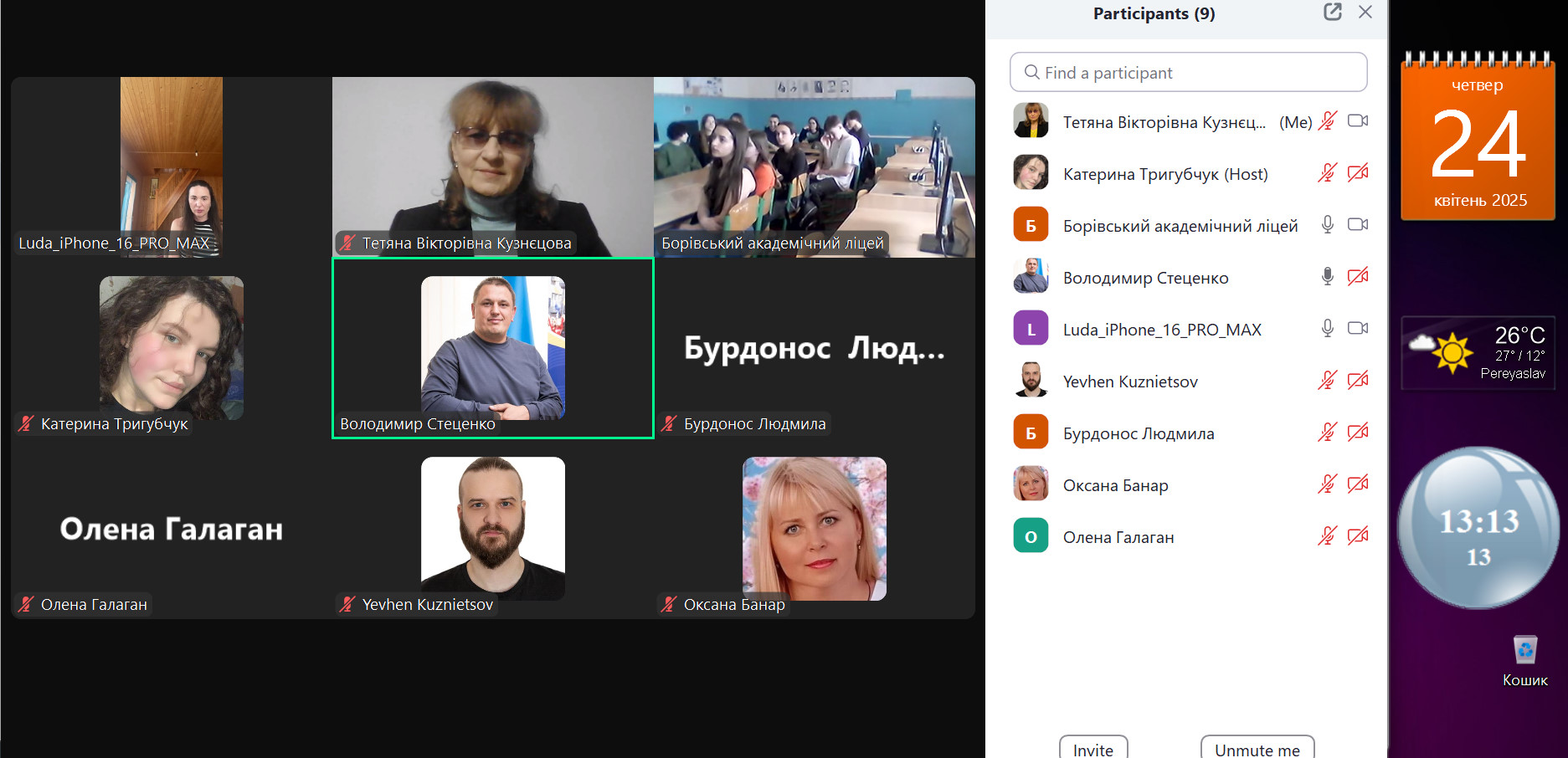The width and height of the screenshot is (1568, 758).
Task: Close the Participants panel
Action: click(1365, 12)
